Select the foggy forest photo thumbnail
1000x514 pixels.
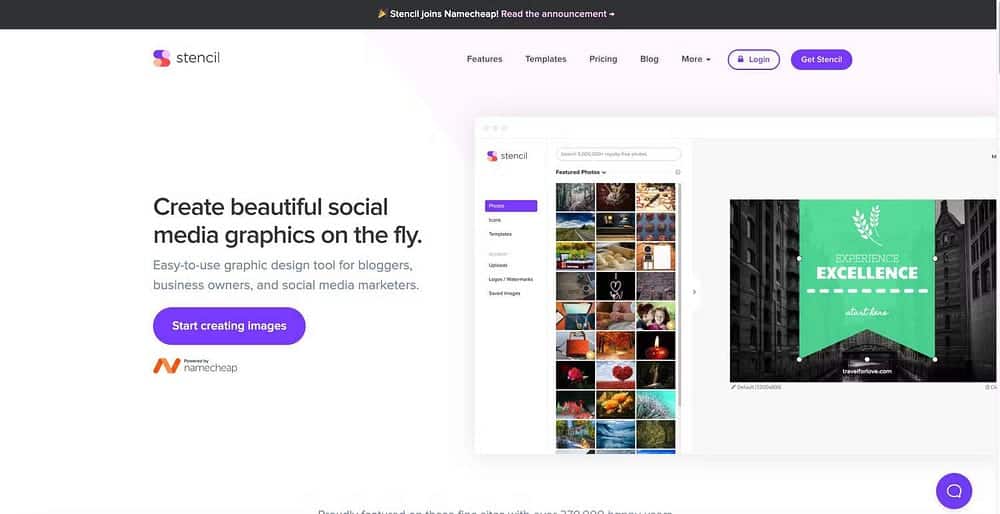pyautogui.click(x=575, y=197)
